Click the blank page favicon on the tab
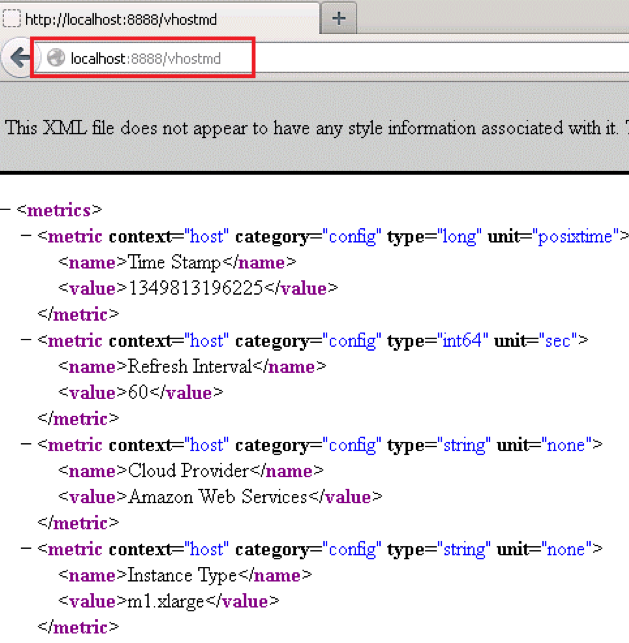The height and width of the screenshot is (643, 629). 11,19
